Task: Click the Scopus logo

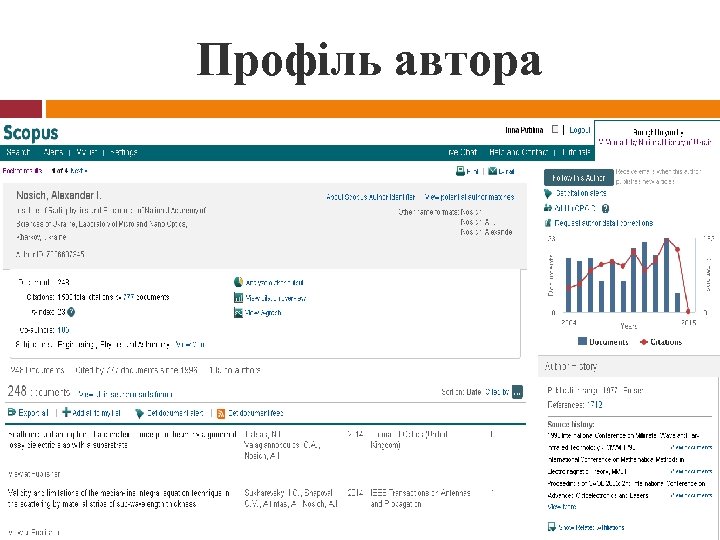Action: 31,133
